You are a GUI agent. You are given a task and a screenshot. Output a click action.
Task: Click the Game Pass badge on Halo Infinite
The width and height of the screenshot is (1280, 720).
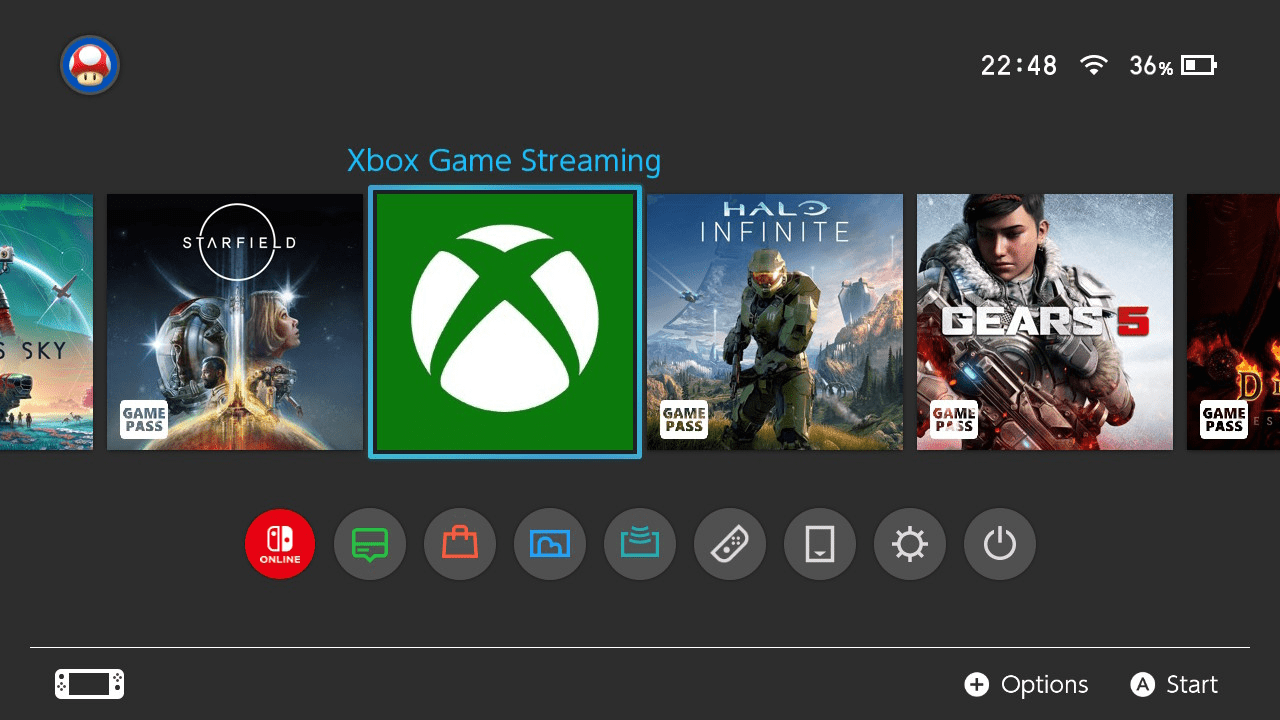click(684, 419)
